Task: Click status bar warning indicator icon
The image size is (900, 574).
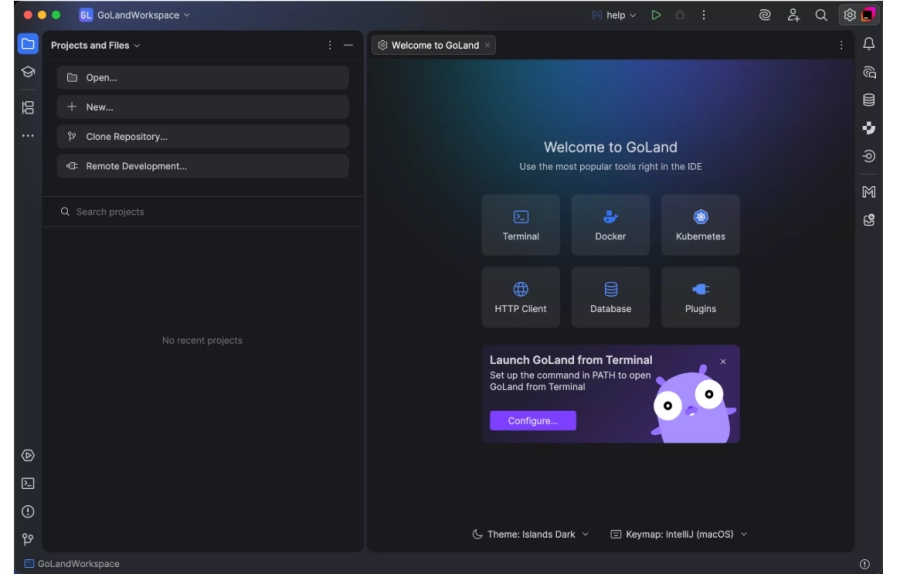Action: [x=865, y=564]
